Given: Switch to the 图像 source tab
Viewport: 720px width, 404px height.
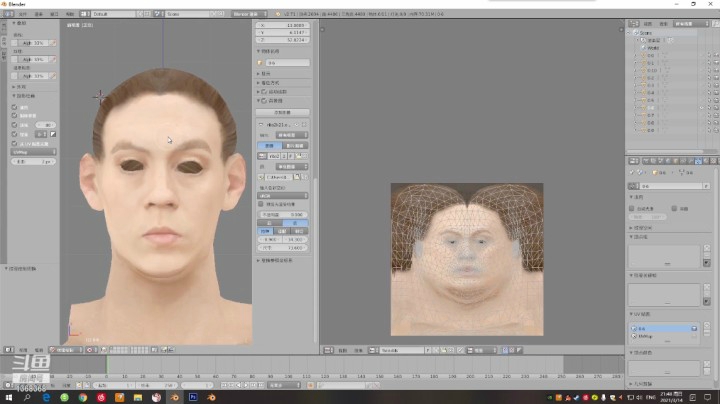Looking at the screenshot, I should click(x=270, y=146).
